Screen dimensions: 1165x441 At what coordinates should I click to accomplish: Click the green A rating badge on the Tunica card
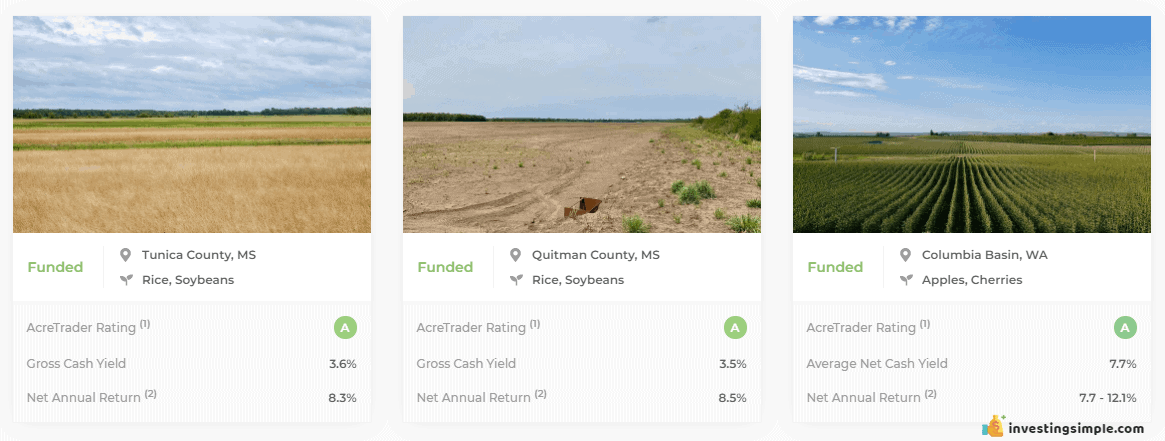345,327
